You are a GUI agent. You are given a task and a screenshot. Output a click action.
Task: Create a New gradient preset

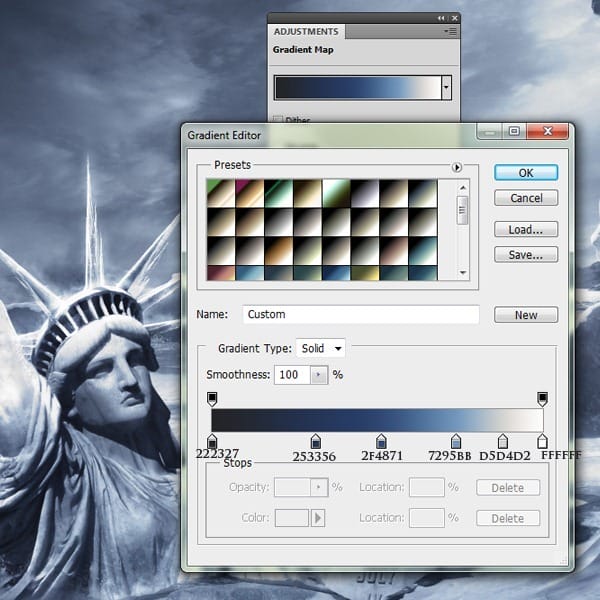[x=526, y=315]
